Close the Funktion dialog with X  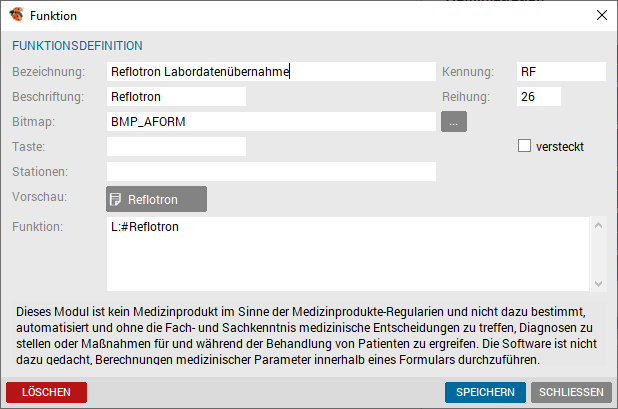(601, 15)
